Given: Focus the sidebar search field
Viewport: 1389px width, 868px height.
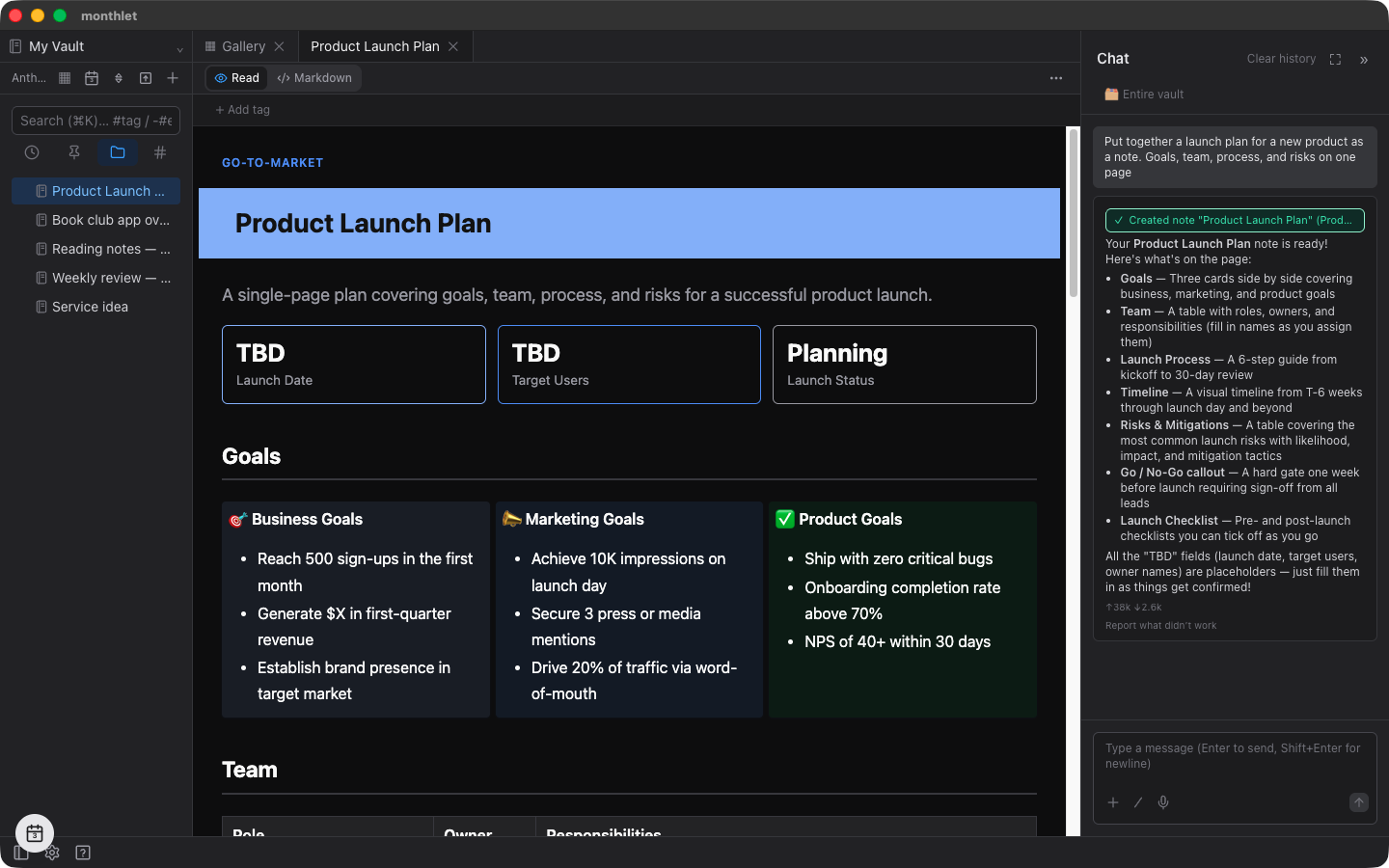Looking at the screenshot, I should click(95, 121).
